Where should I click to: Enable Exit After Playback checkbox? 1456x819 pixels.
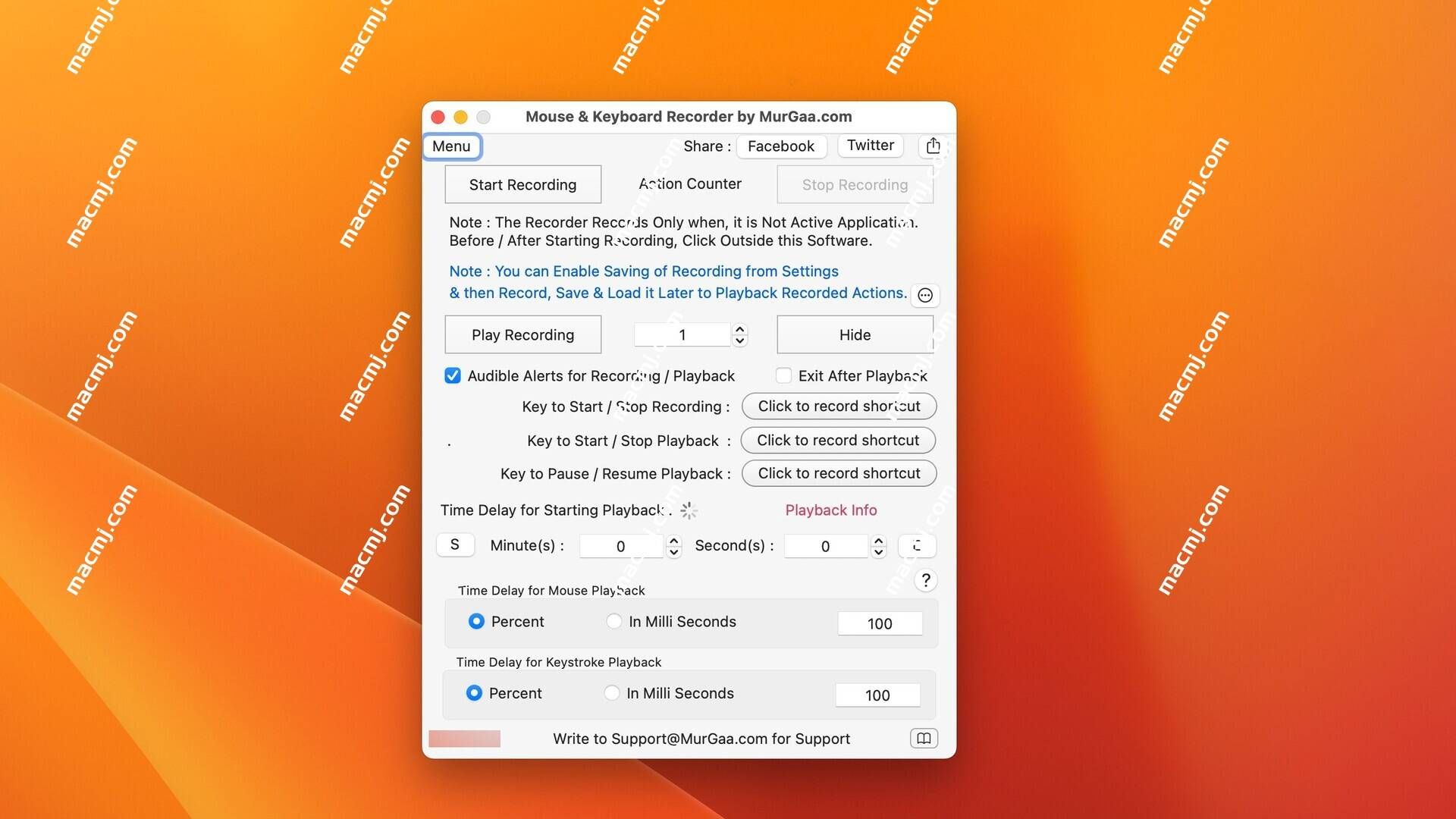click(783, 375)
